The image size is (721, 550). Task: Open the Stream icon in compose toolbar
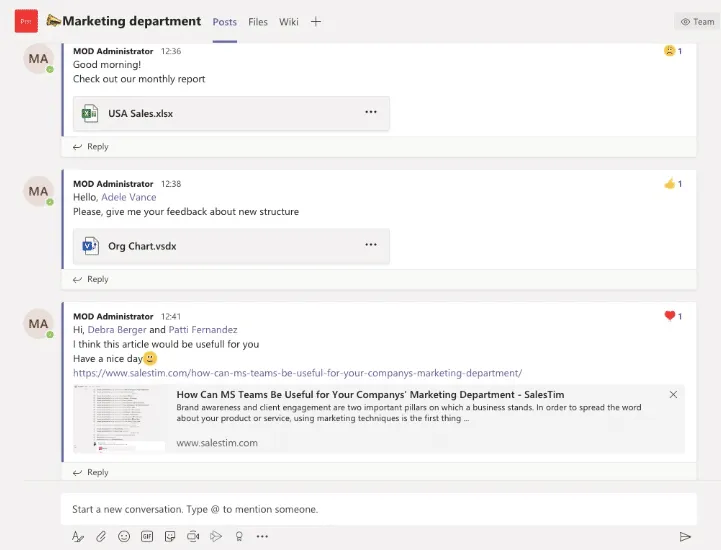point(216,536)
